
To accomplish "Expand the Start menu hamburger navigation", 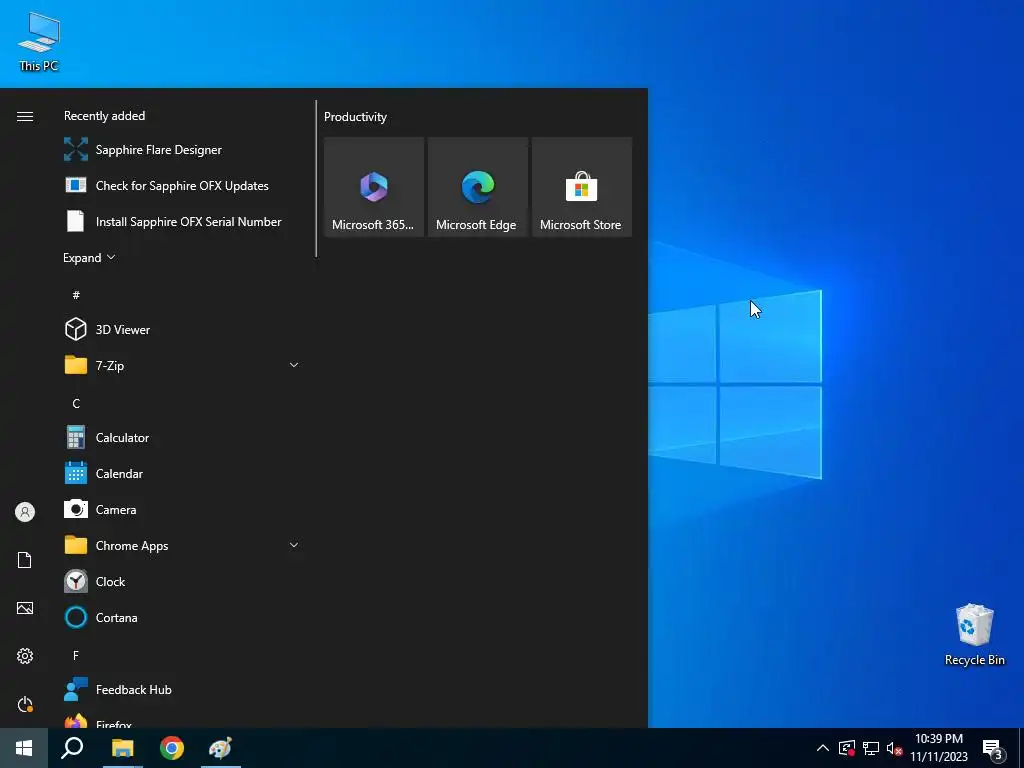I will pos(25,116).
